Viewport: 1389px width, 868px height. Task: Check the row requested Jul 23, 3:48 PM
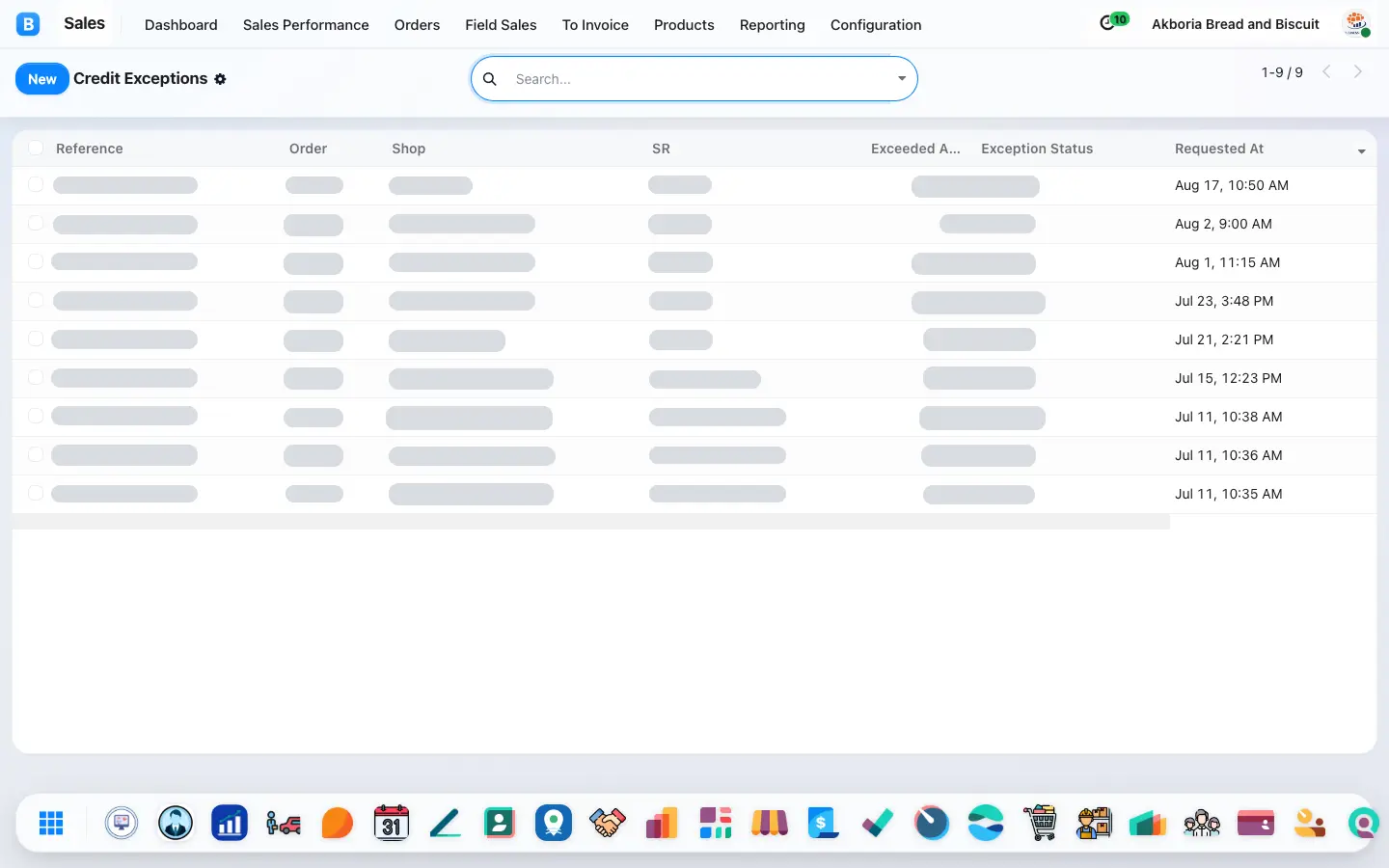(x=36, y=300)
